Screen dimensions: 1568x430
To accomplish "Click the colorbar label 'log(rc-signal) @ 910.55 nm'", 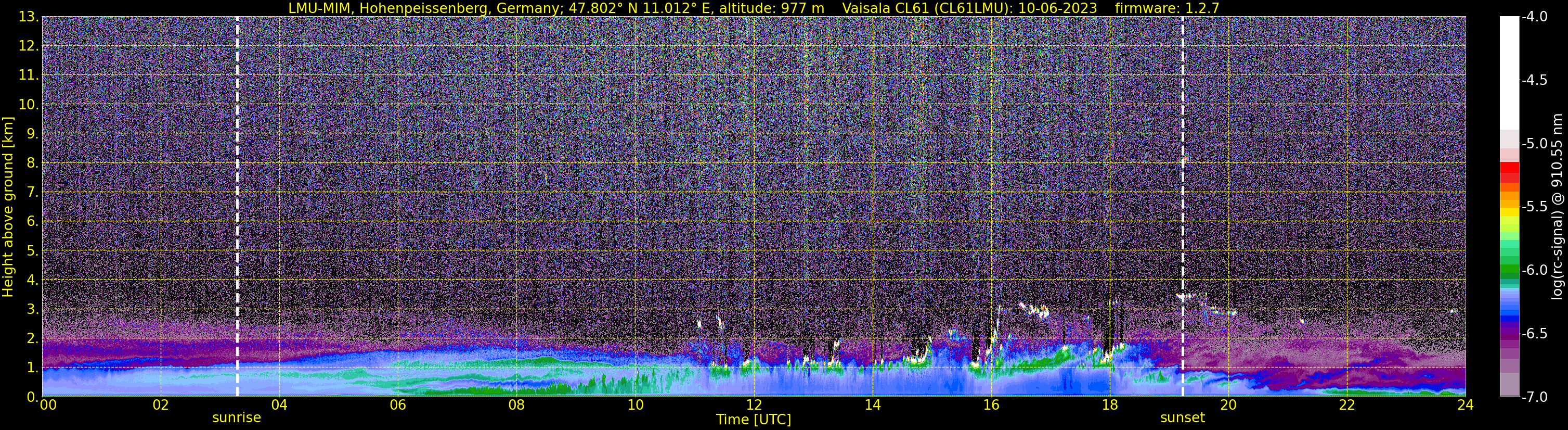I will 1558,207.
